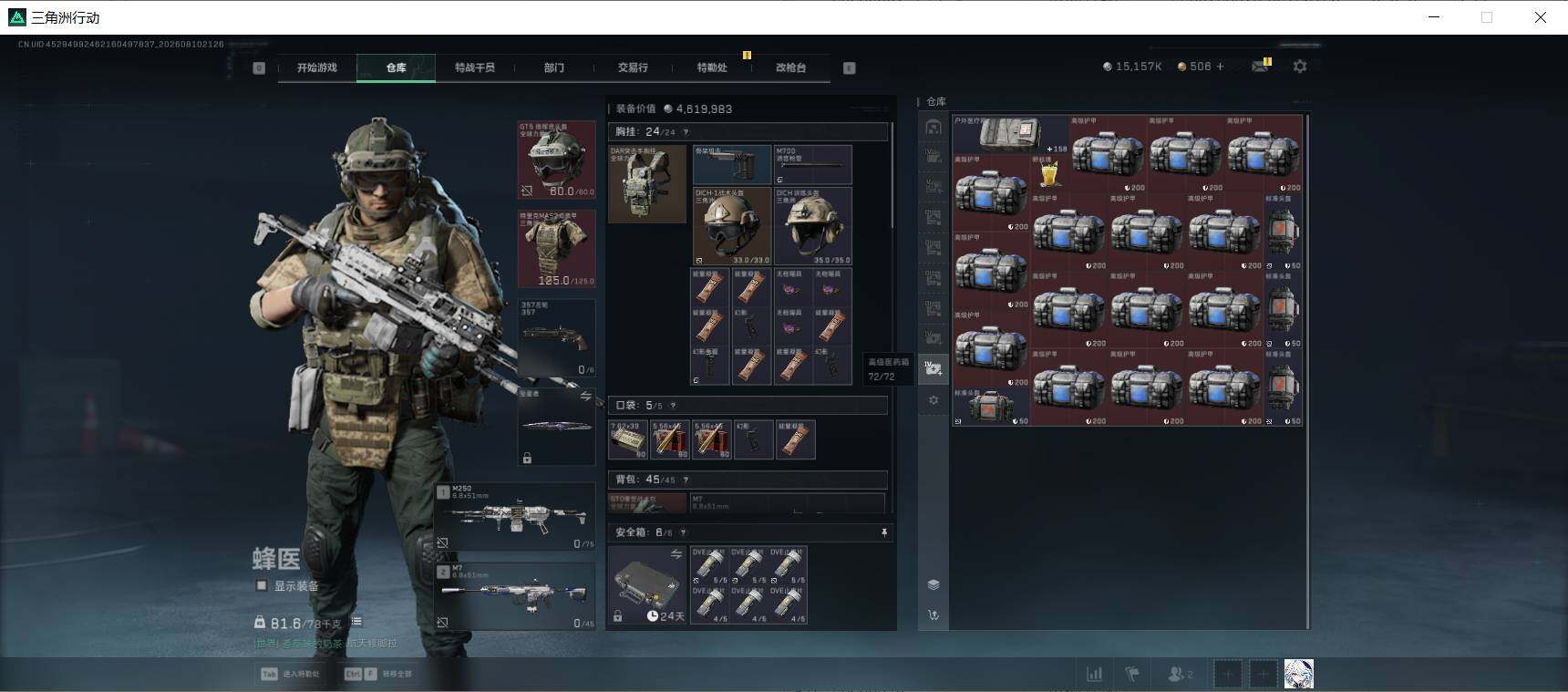Select the 7.62x39 ammo box in pocket
The image size is (1568, 692).
point(628,439)
